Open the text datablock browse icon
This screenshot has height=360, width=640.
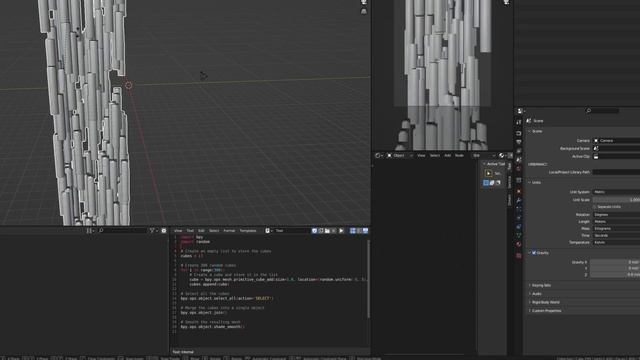268,231
